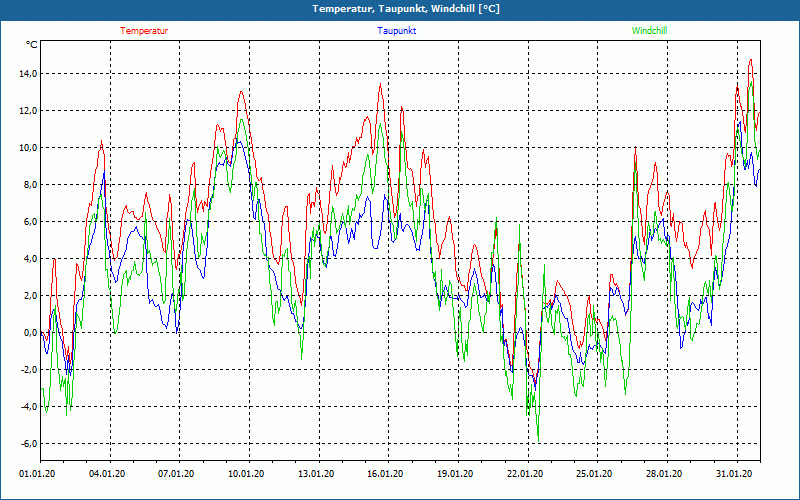Click the -4,0 y-axis value
The height and width of the screenshot is (500, 800).
tap(29, 407)
